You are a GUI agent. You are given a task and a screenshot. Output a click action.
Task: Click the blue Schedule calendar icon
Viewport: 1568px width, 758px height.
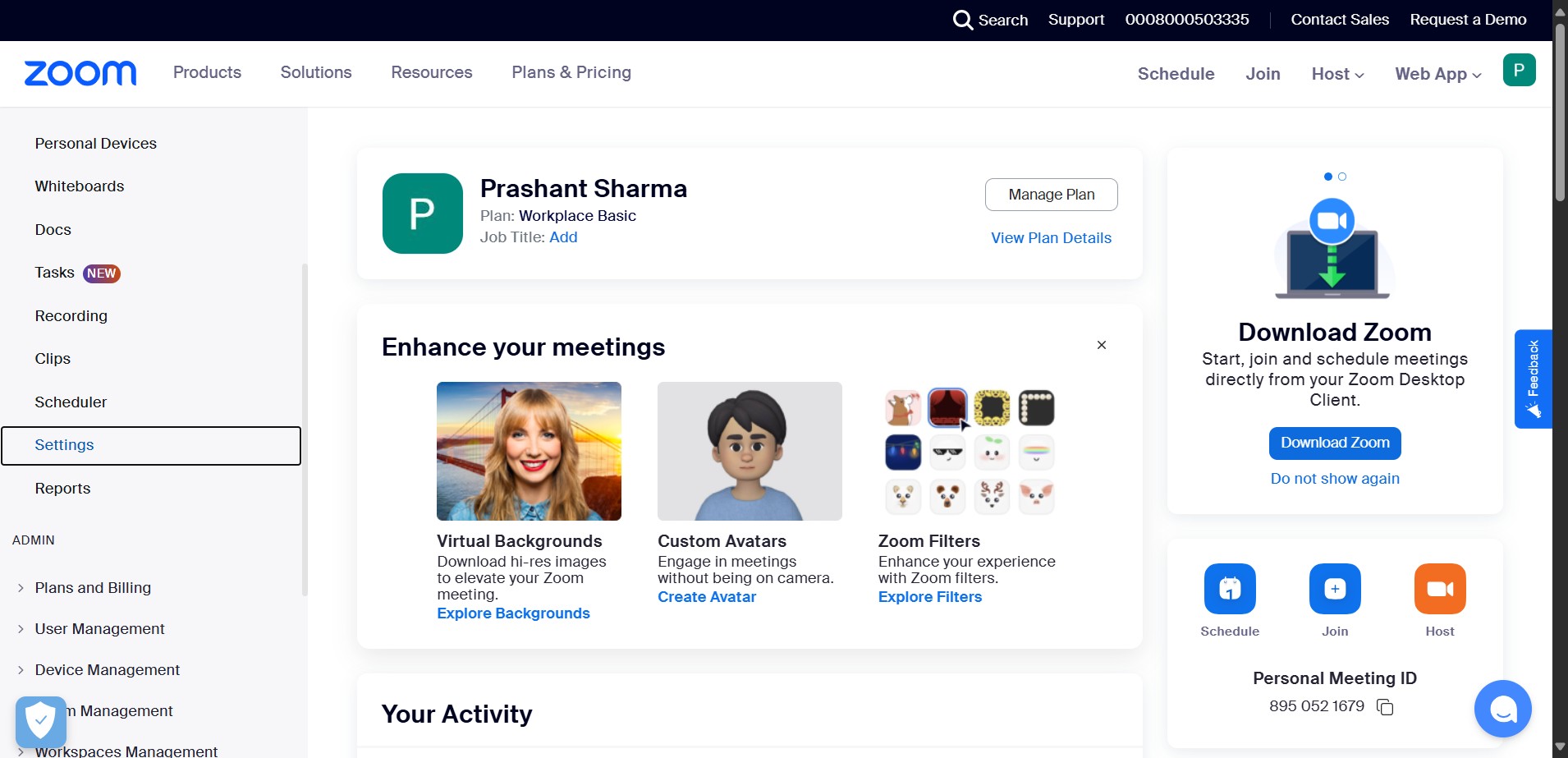[x=1230, y=589]
